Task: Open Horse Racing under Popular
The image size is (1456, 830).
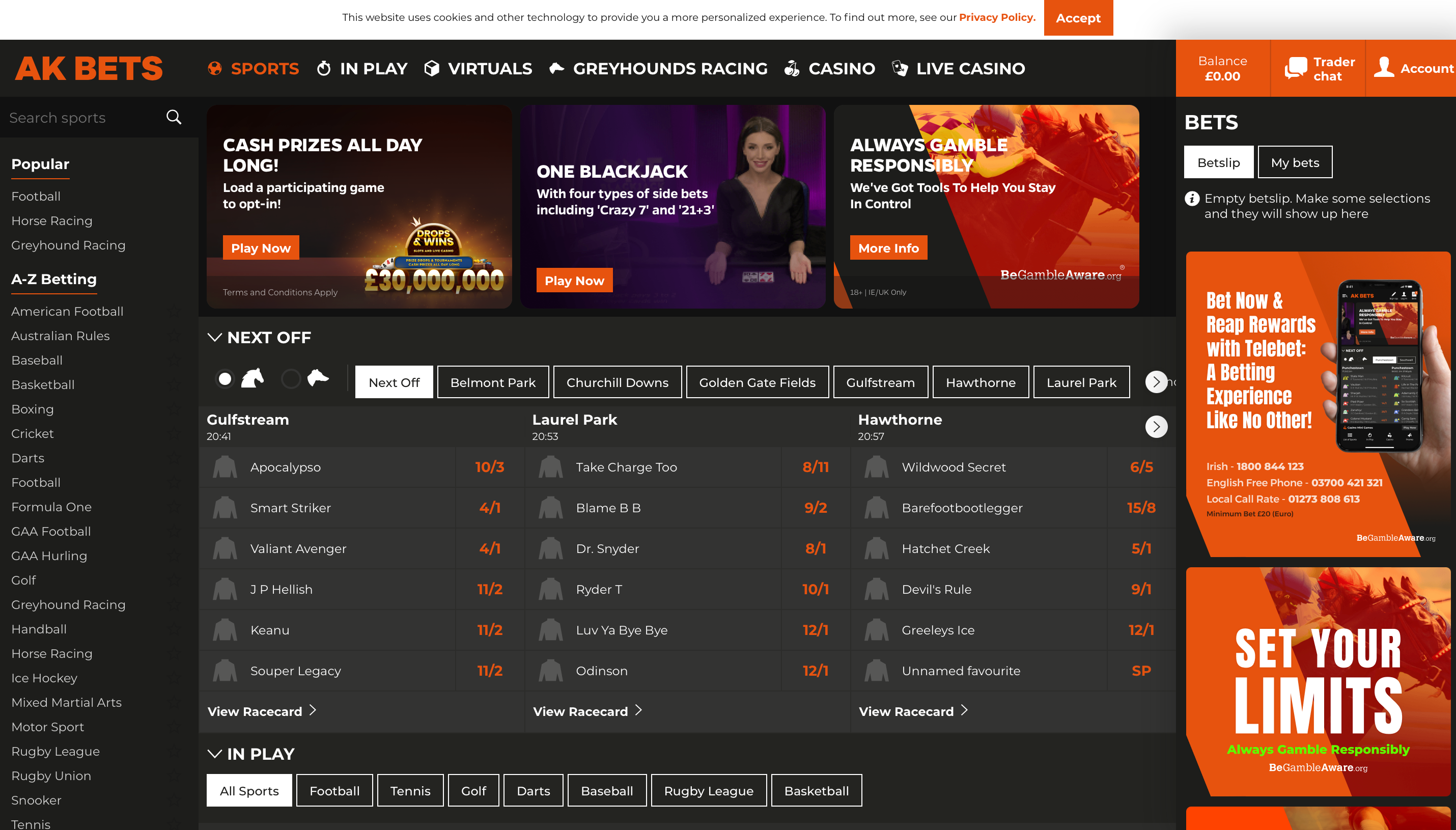Action: pyautogui.click(x=52, y=220)
